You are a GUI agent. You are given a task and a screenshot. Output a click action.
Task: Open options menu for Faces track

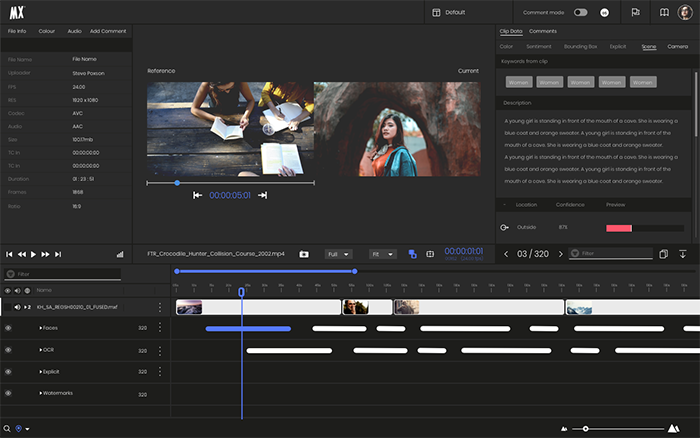[159, 328]
